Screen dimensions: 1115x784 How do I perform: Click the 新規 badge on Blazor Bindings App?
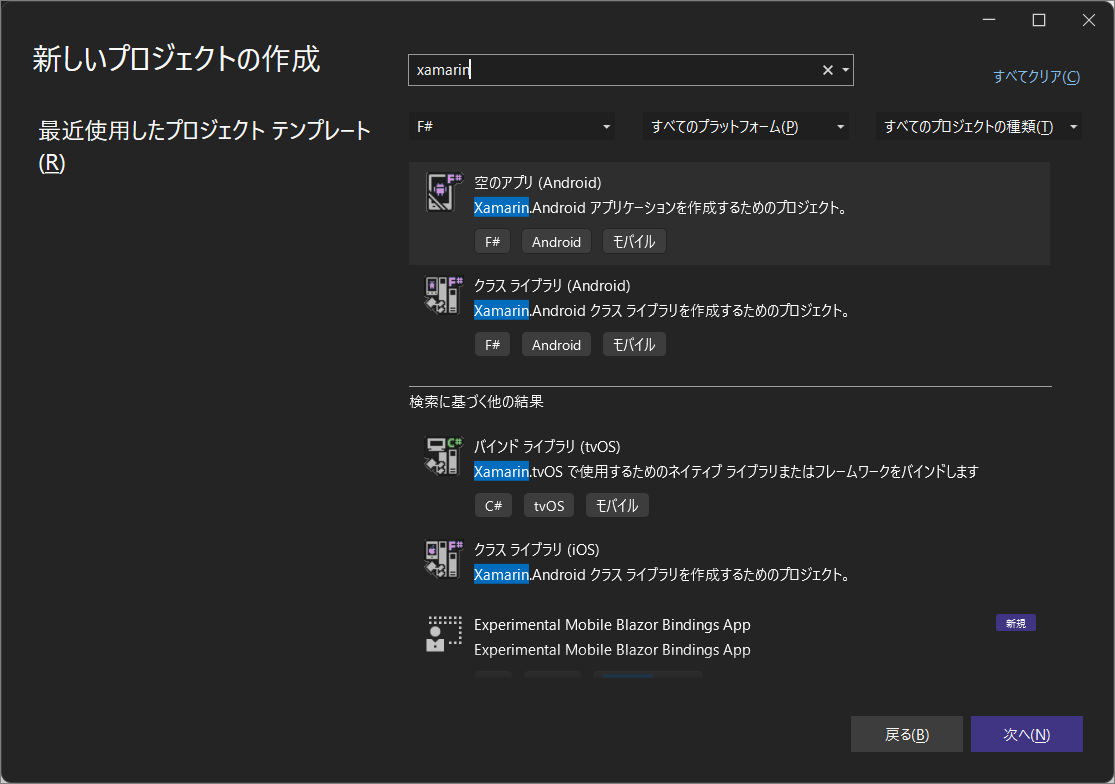pyautogui.click(x=1015, y=623)
